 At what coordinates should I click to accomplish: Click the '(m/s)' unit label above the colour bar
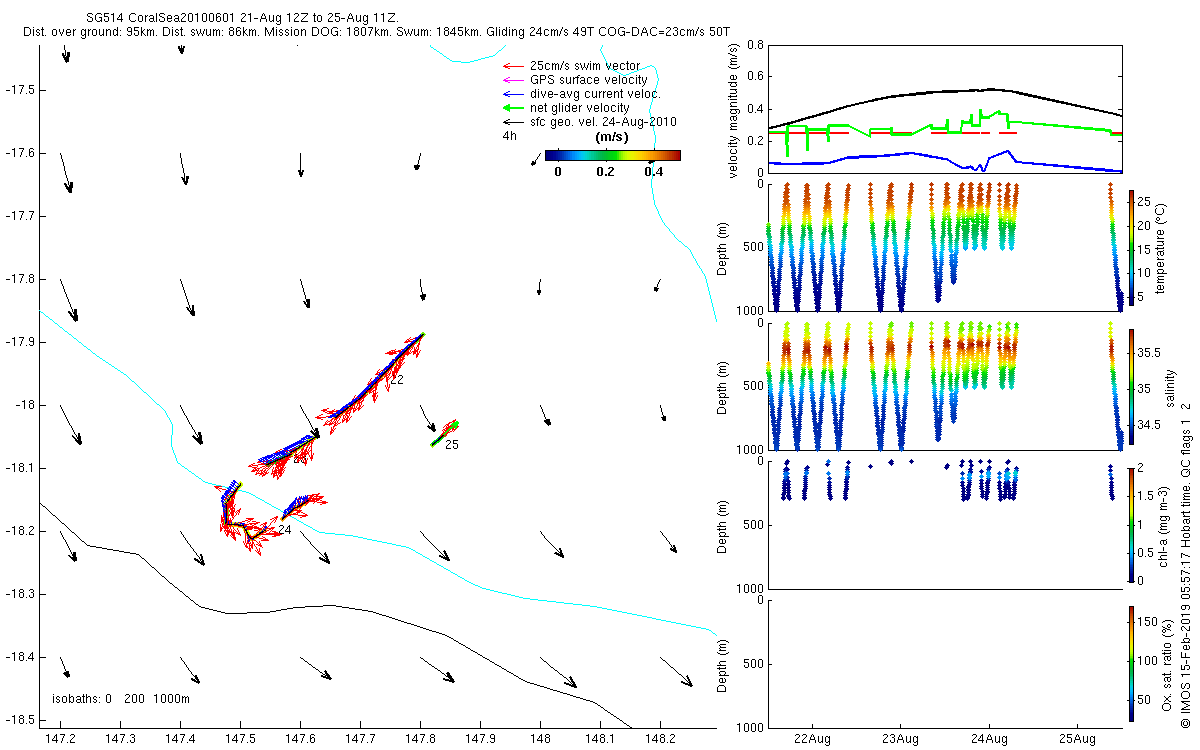click(x=611, y=136)
